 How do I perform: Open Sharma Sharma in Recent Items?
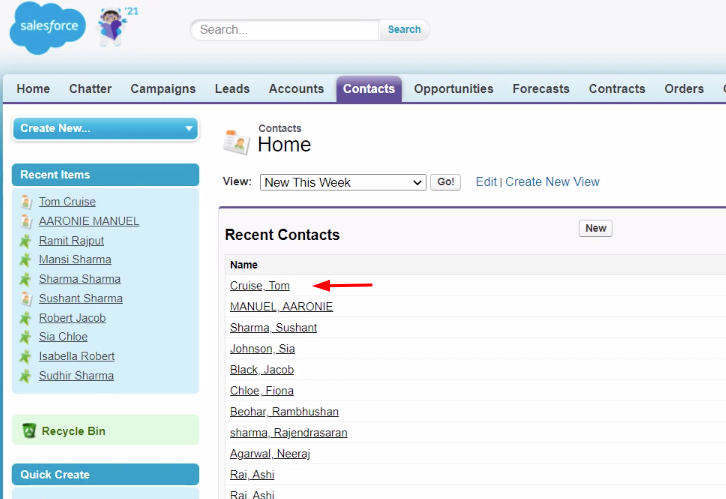pos(80,279)
